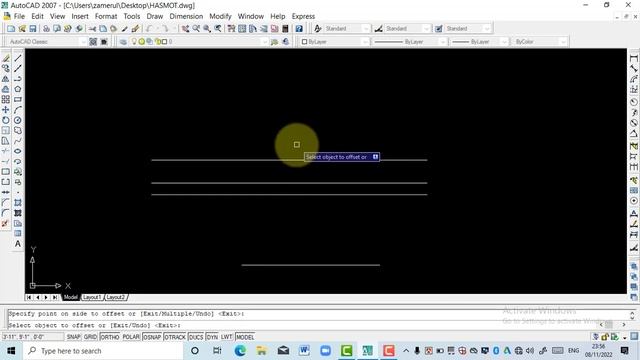Expand the color control ByLayer dropdown
Viewport: 640px width, 360px height.
[365, 42]
